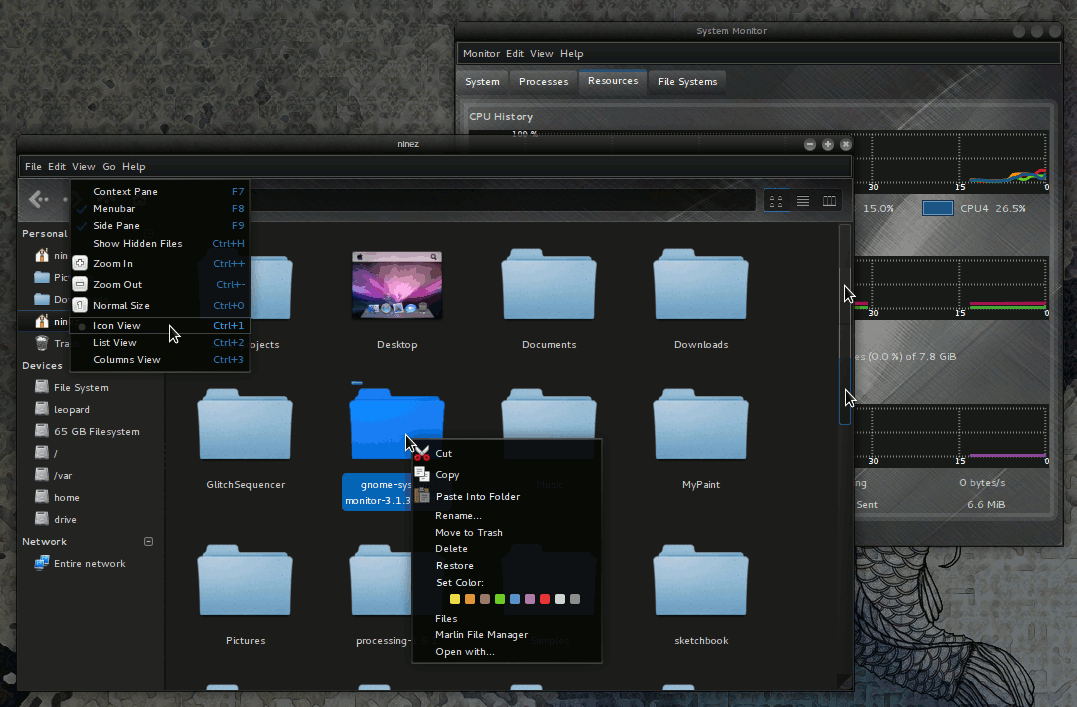Toggle the Side Pane option
Image resolution: width=1077 pixels, height=707 pixels.
click(159, 225)
